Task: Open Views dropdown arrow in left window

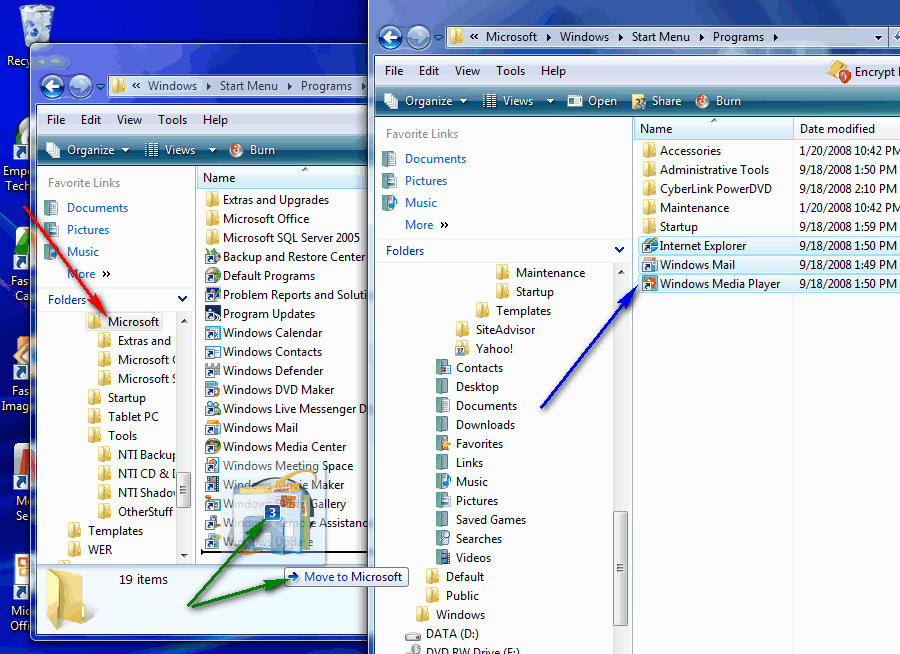Action: pyautogui.click(x=212, y=150)
